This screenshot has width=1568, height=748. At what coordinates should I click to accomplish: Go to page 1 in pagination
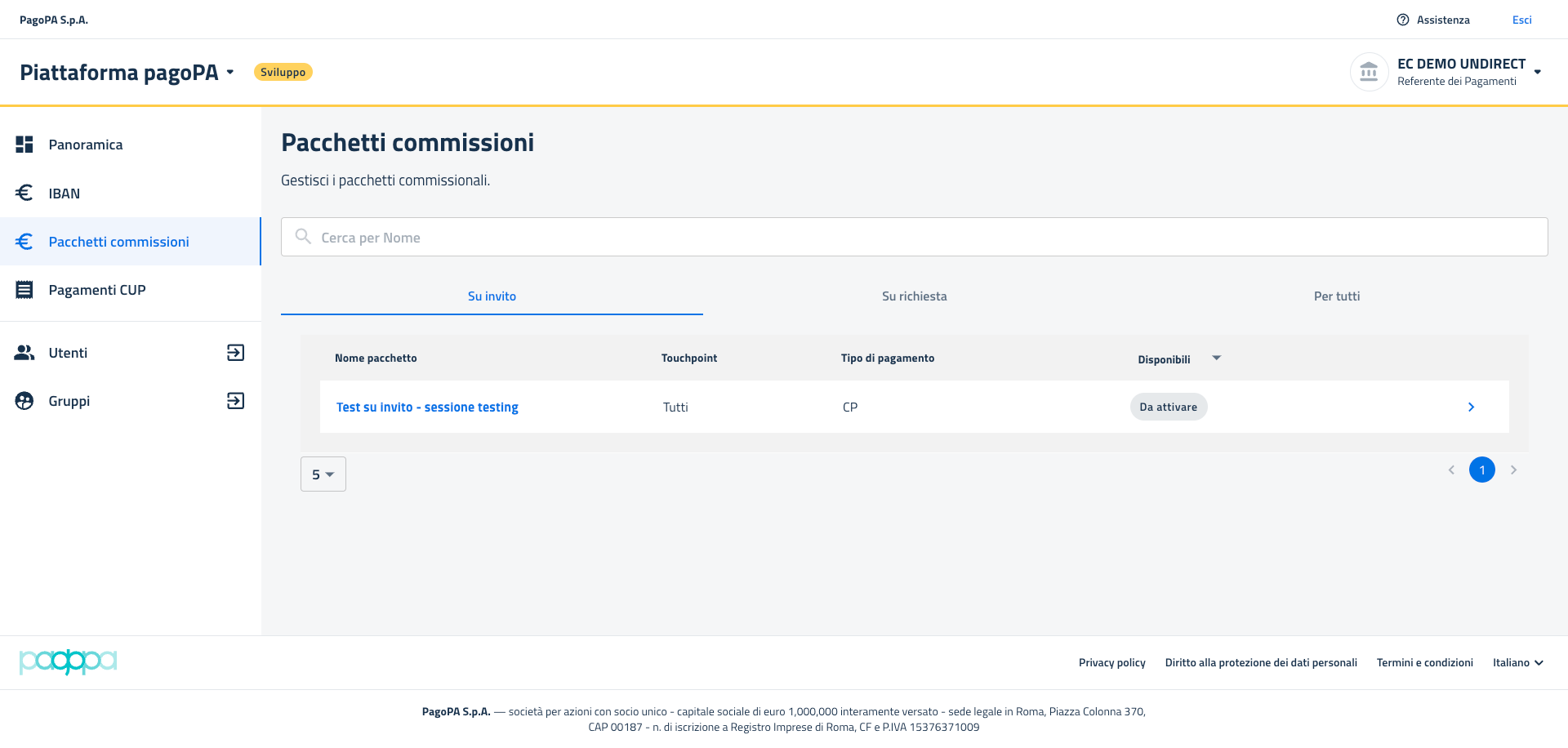[x=1481, y=470]
